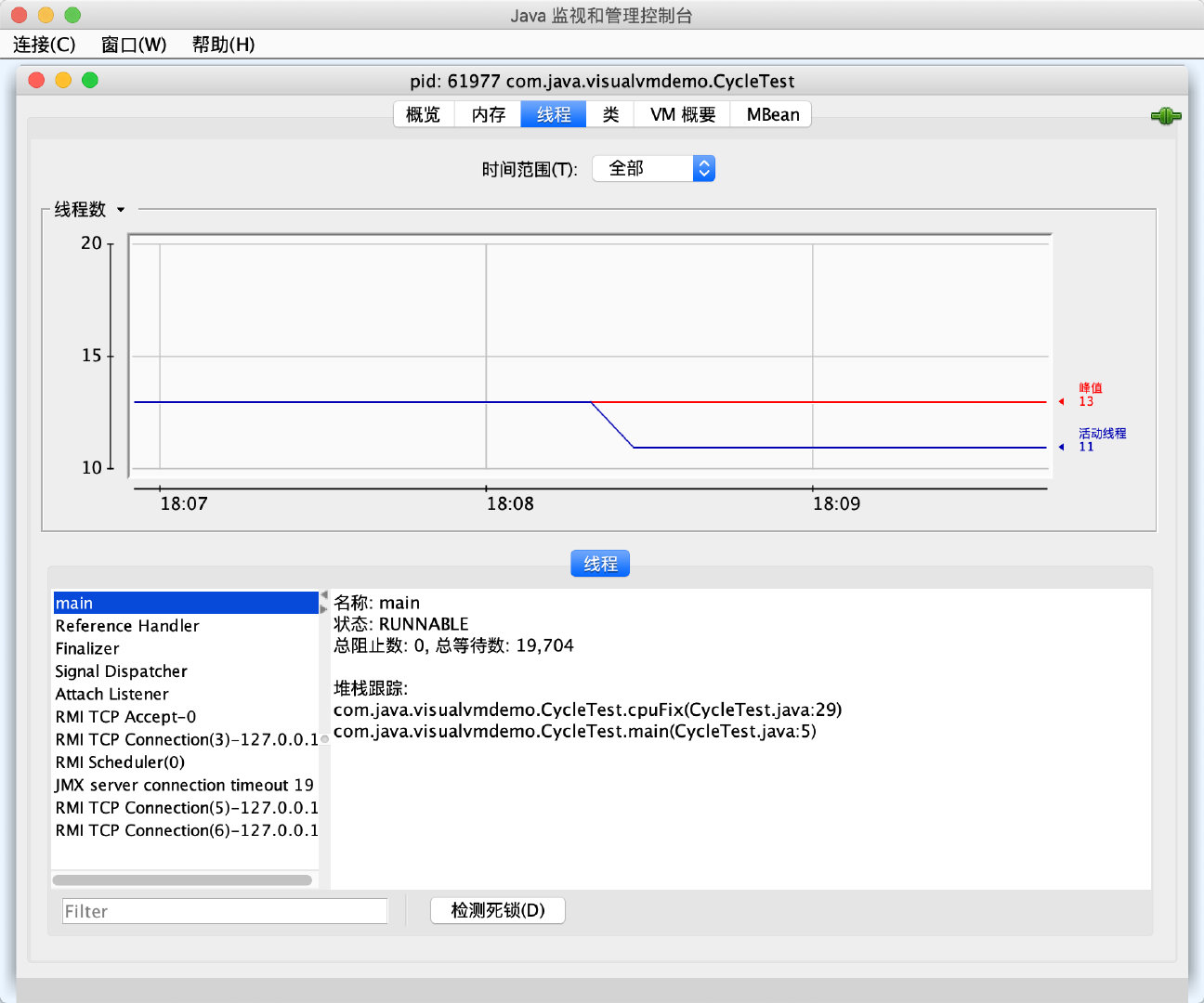The width and height of the screenshot is (1204, 1003).
Task: Click the inner window yellow minimize button
Action: point(63,80)
